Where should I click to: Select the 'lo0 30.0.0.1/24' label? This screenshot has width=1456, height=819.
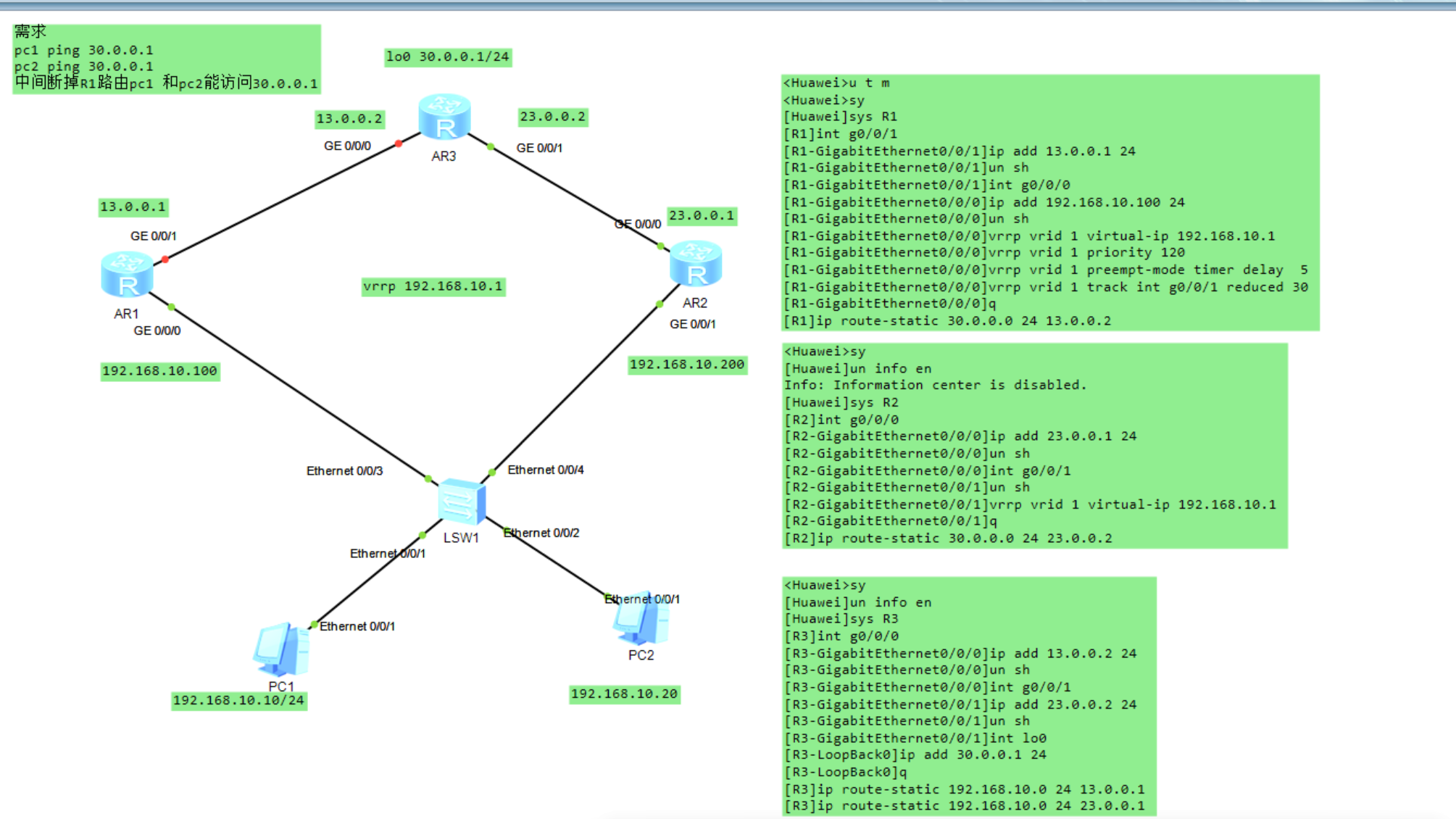[448, 57]
